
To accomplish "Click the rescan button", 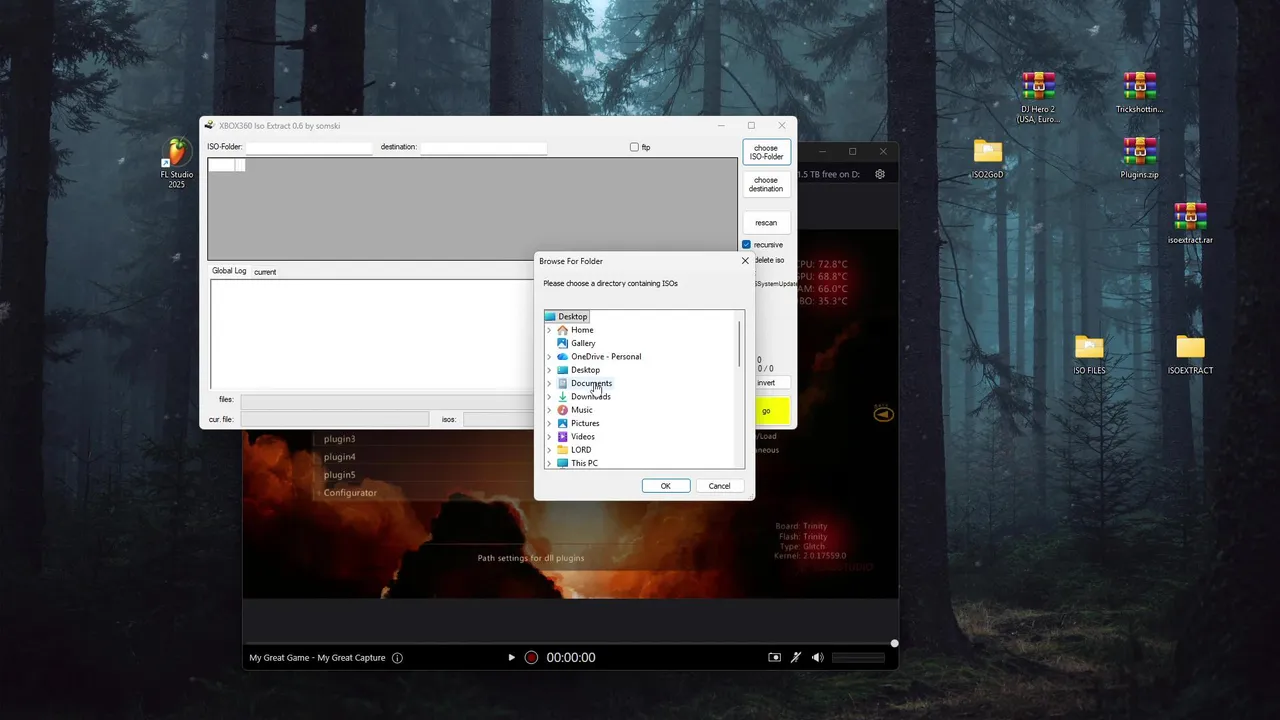I will tap(766, 223).
